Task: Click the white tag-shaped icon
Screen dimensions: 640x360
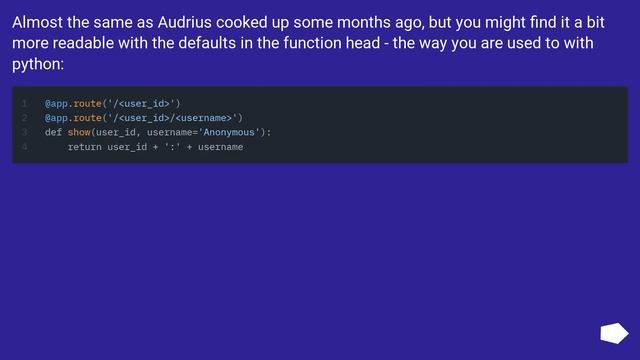Action: click(614, 333)
